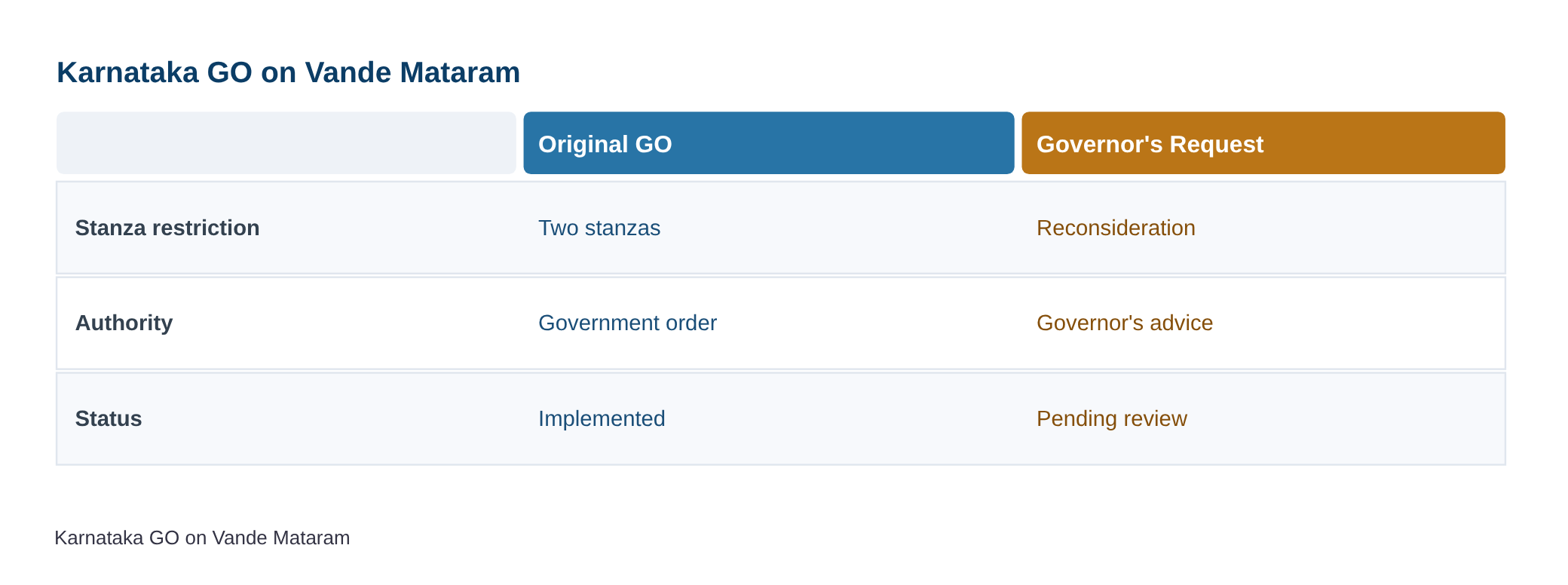Click the word GO in blue header

(x=654, y=144)
